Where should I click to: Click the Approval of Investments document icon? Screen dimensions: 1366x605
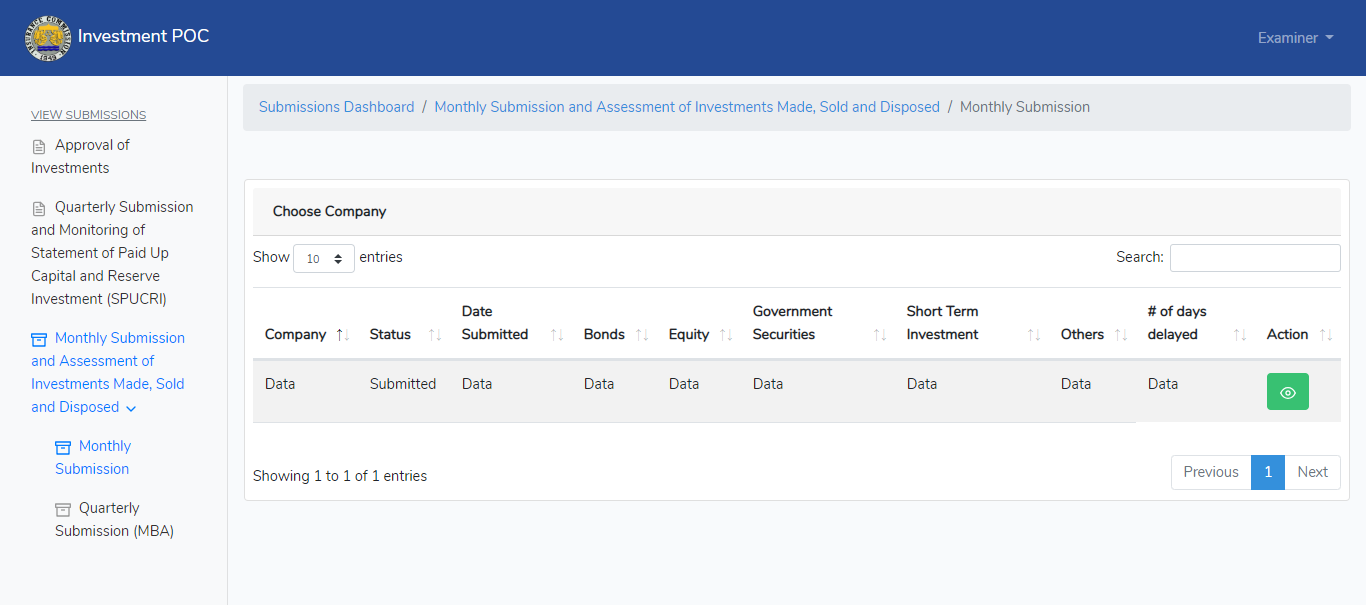pyautogui.click(x=39, y=146)
